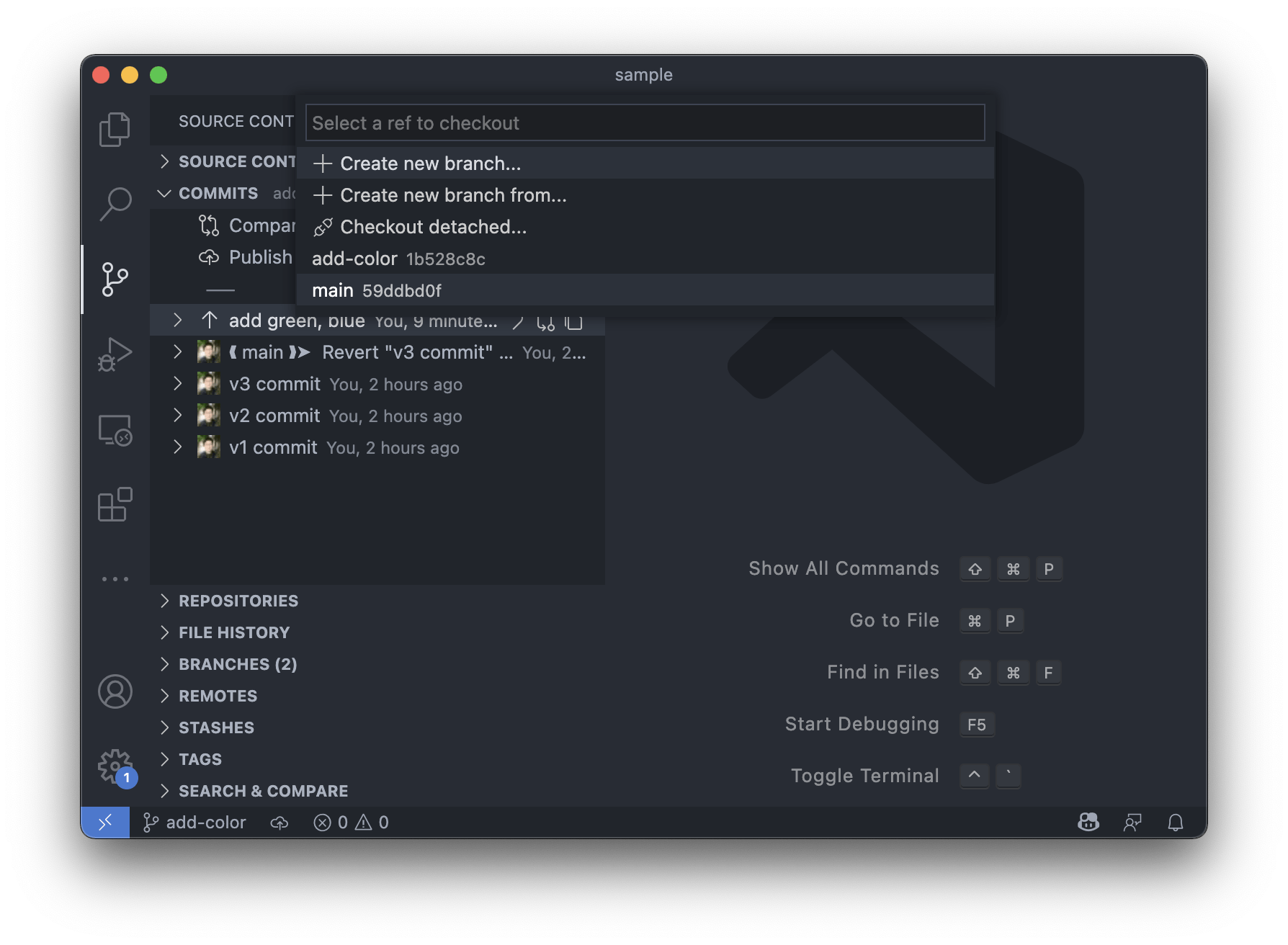Open the Extensions view icon
The height and width of the screenshot is (945, 1288).
[115, 505]
